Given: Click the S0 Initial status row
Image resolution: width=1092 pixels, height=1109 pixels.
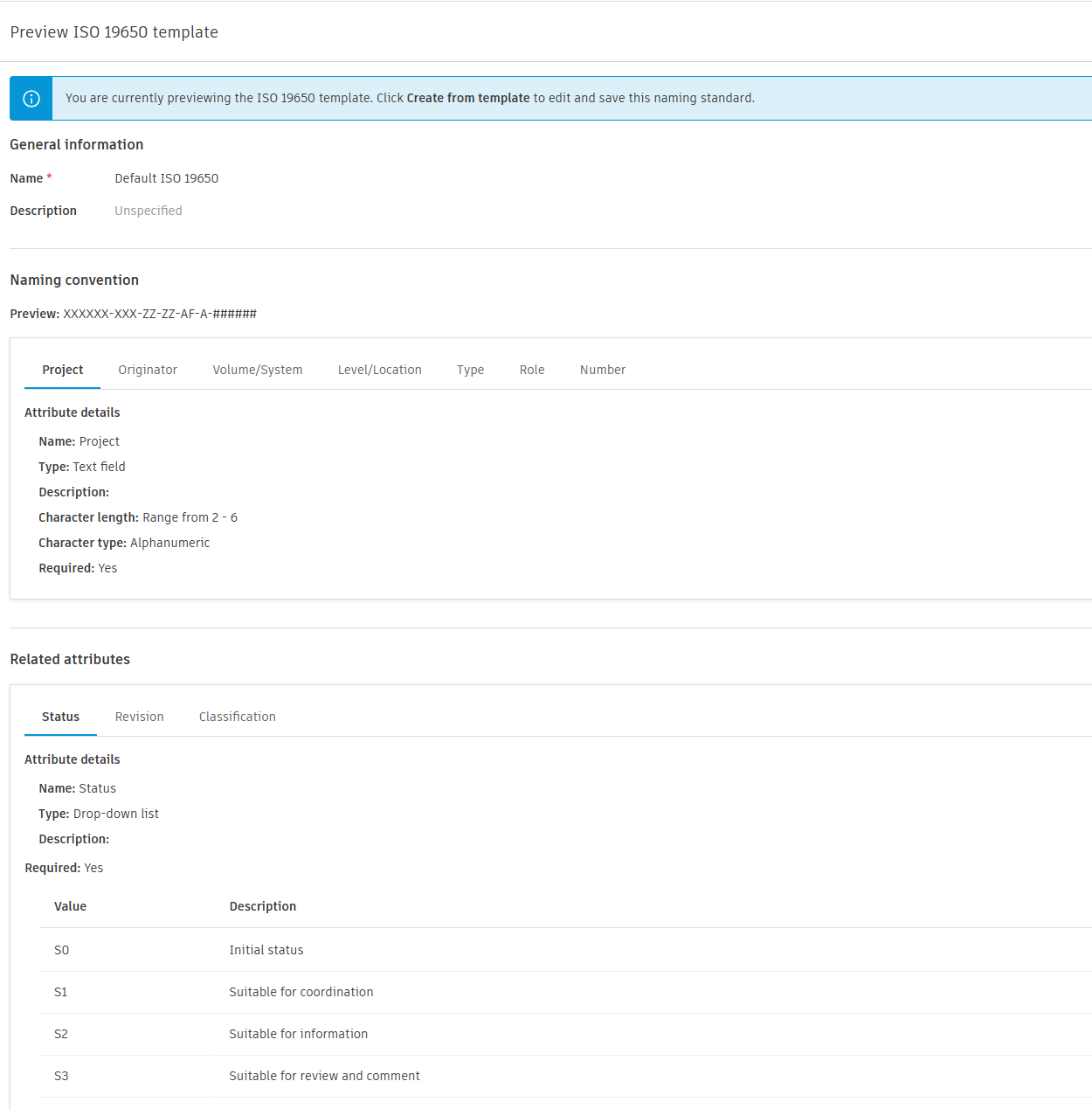Looking at the screenshot, I should pos(266,950).
